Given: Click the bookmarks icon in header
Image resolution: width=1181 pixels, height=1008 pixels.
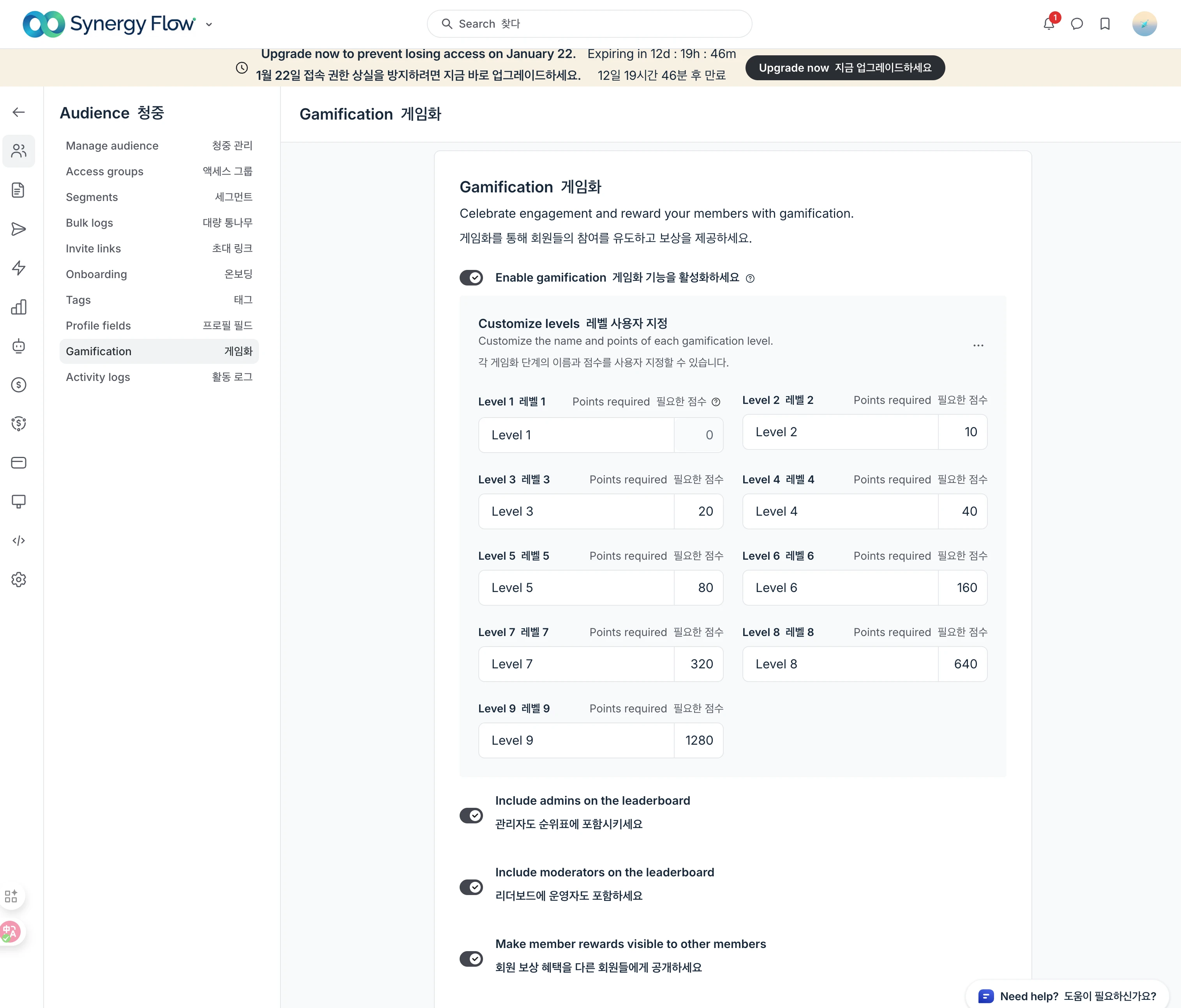Looking at the screenshot, I should click(1105, 24).
